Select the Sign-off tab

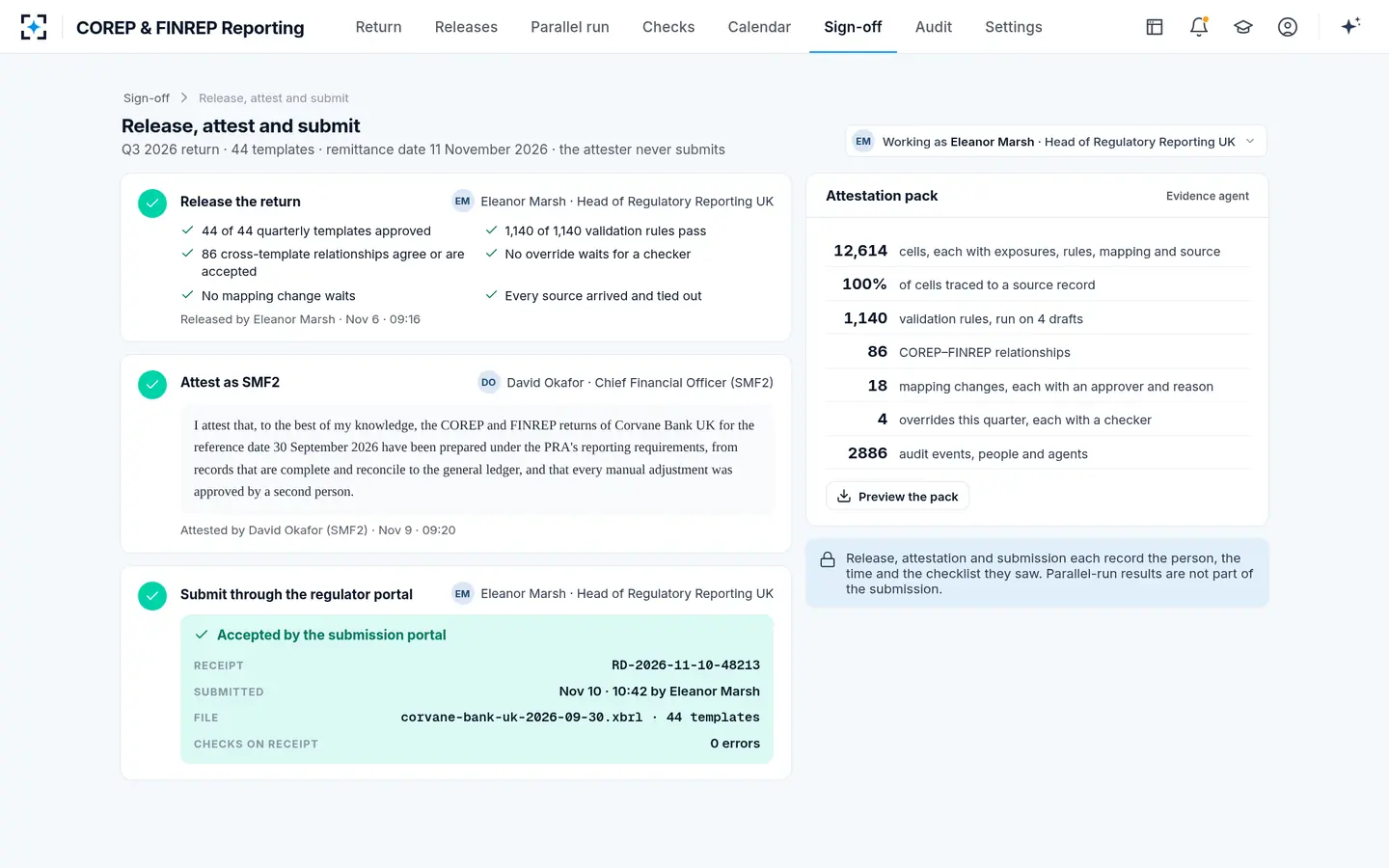(853, 27)
